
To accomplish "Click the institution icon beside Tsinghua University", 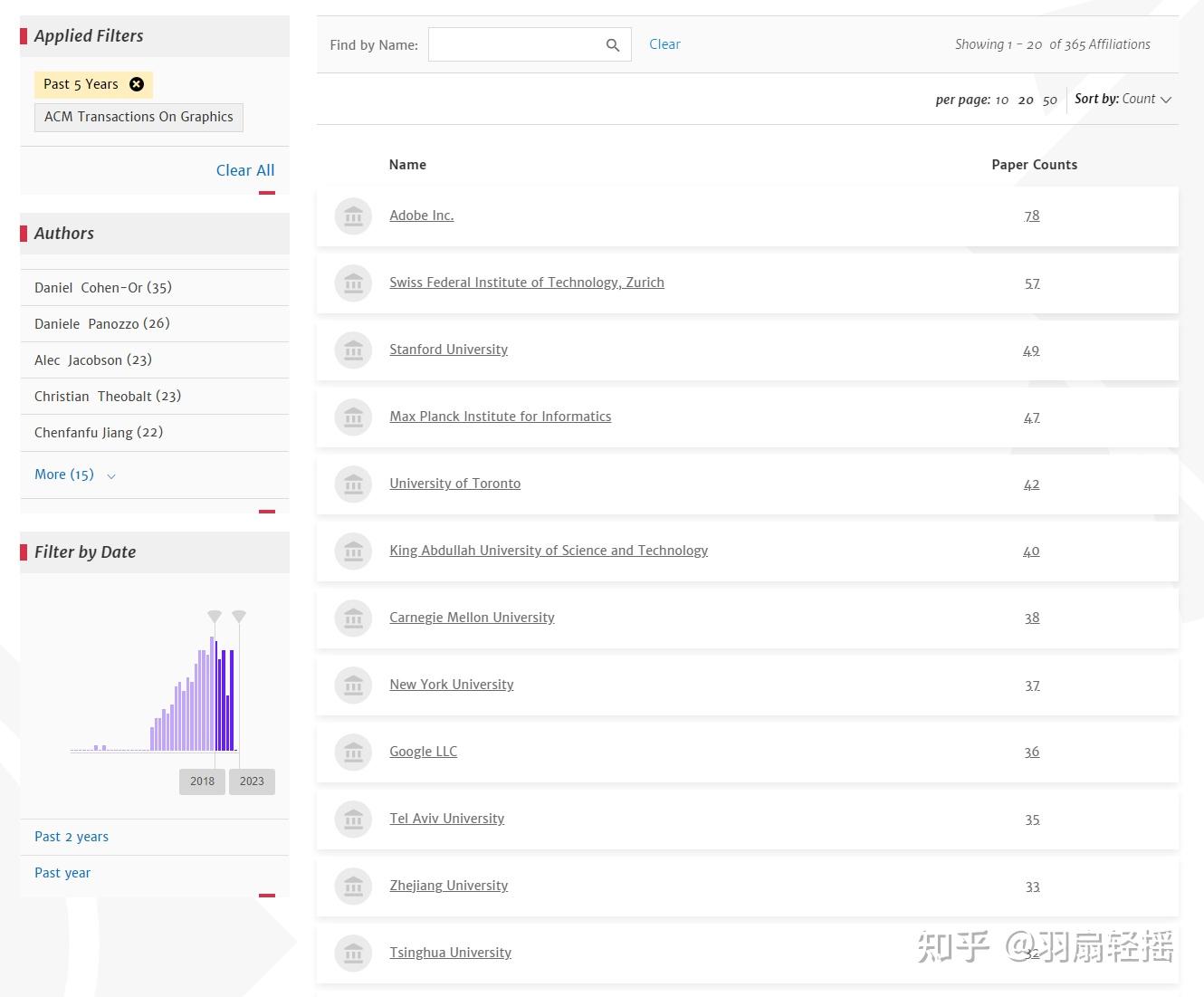I will (353, 954).
